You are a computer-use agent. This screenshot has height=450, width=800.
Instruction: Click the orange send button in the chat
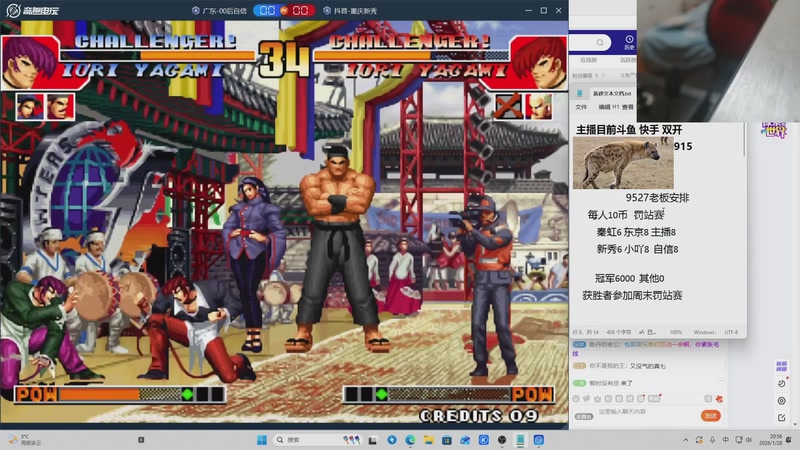click(x=710, y=416)
